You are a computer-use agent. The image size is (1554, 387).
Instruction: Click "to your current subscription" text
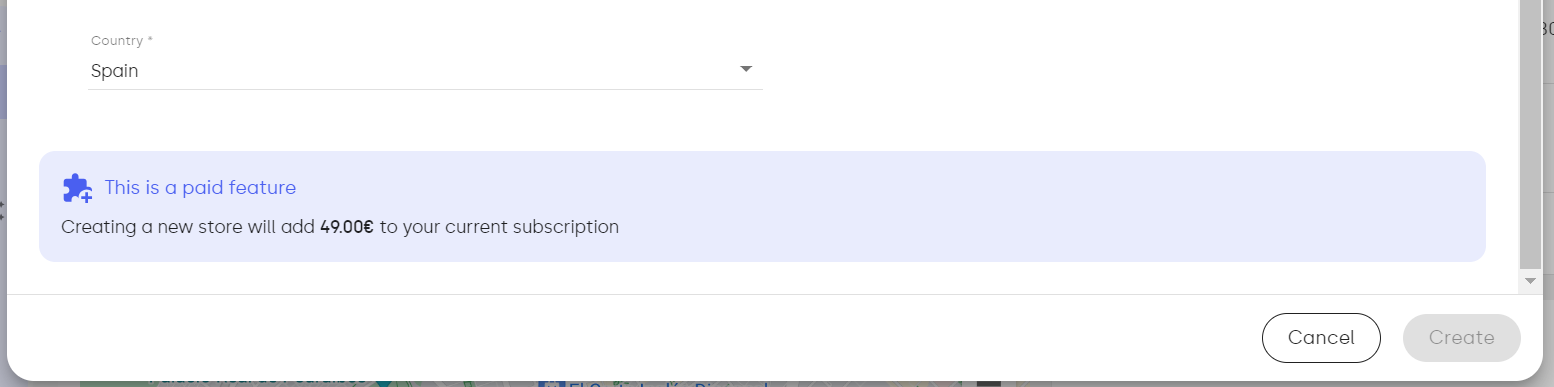click(x=499, y=227)
